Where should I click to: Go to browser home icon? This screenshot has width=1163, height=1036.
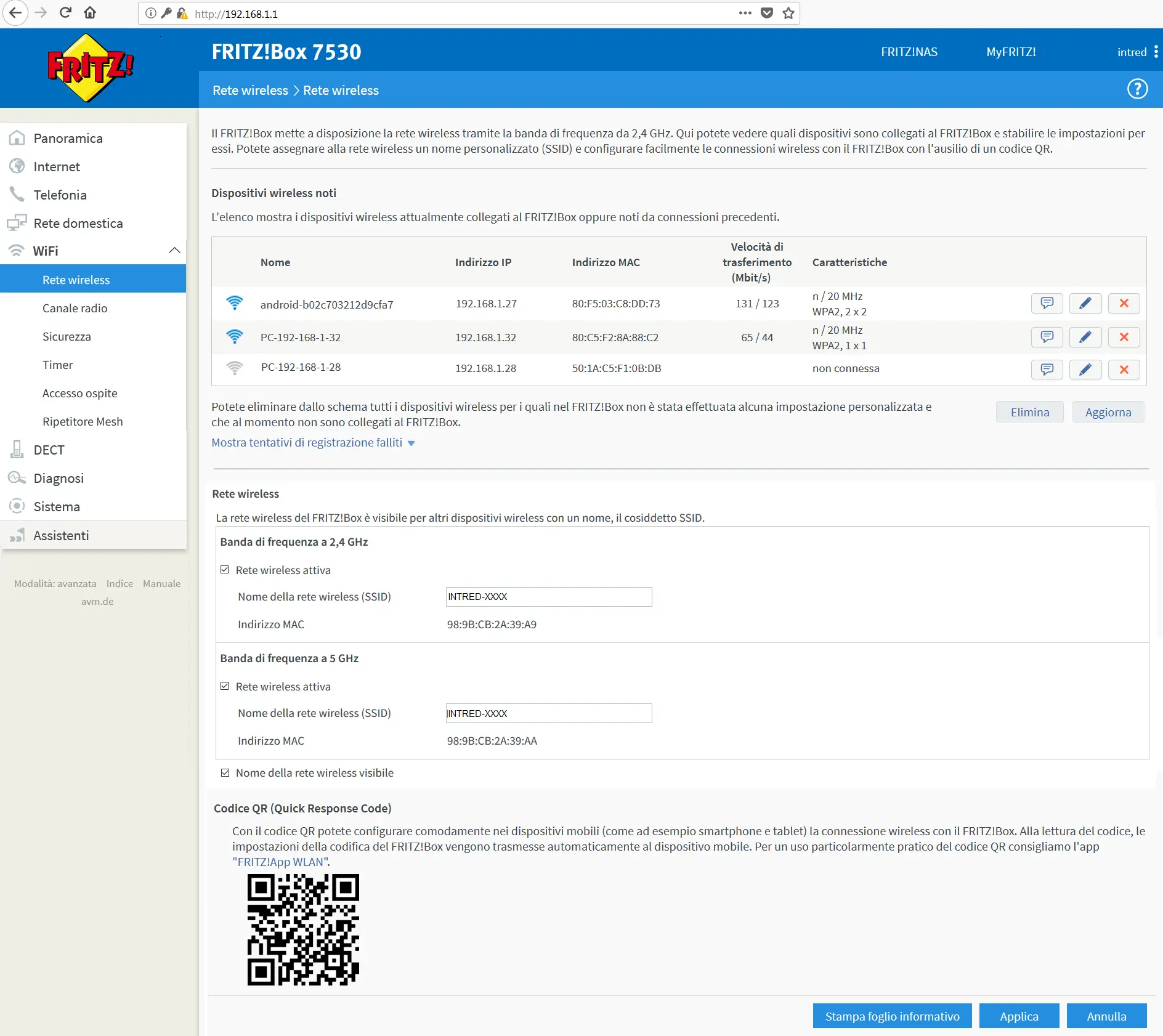(90, 13)
